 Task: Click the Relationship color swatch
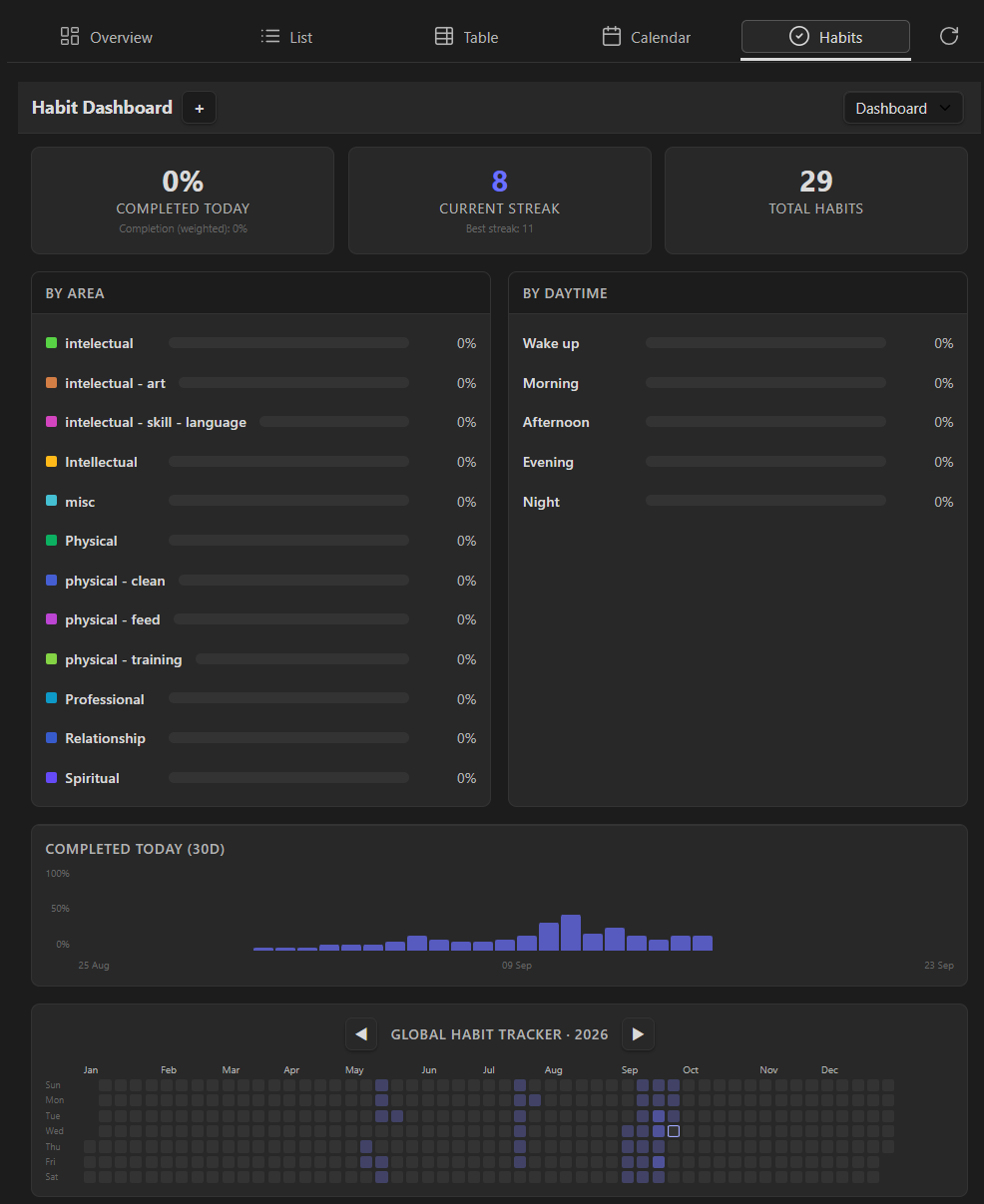(x=52, y=738)
